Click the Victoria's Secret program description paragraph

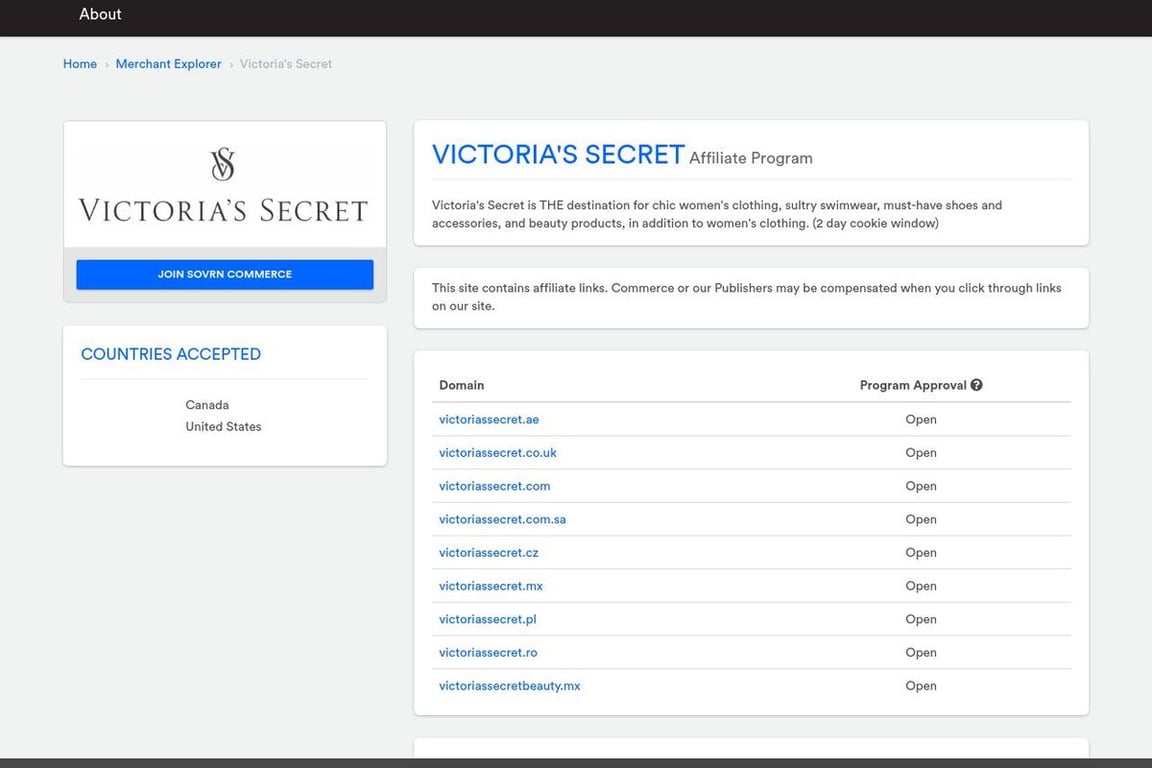point(717,214)
